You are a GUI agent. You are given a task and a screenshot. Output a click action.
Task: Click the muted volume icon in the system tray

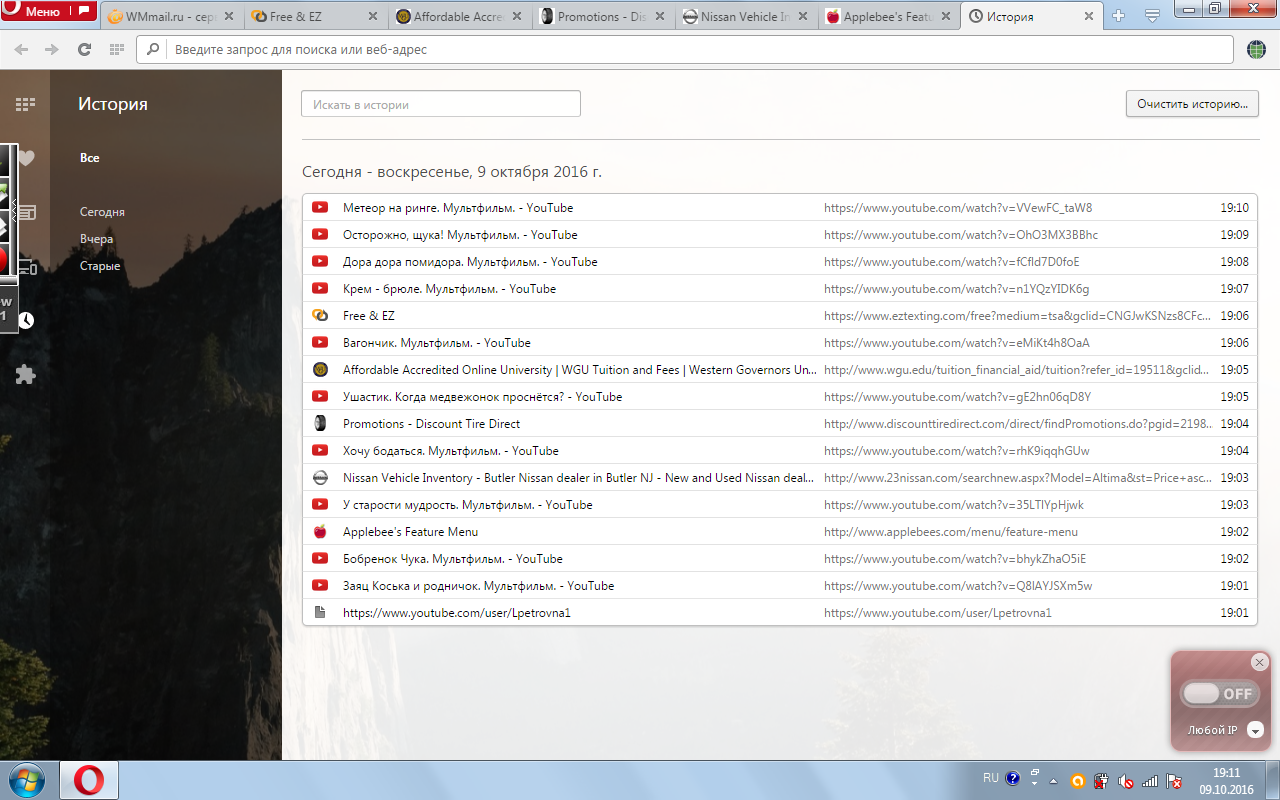tap(1126, 780)
